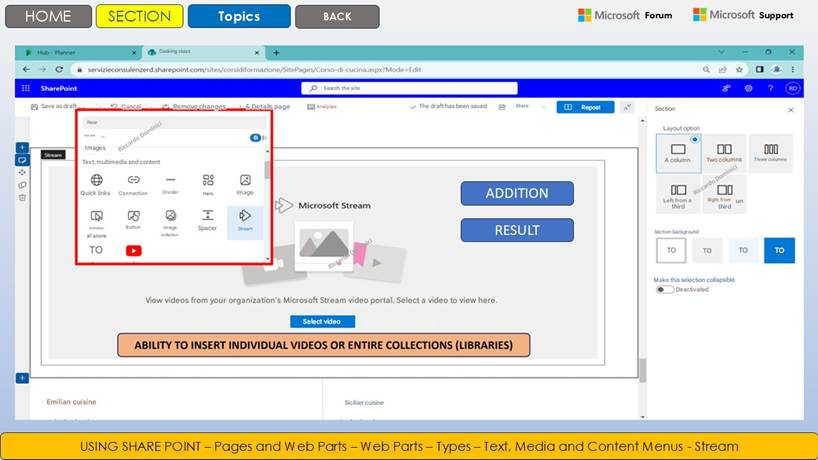Image resolution: width=818 pixels, height=460 pixels.
Task: Open the browser side panel icon
Action: pos(760,69)
